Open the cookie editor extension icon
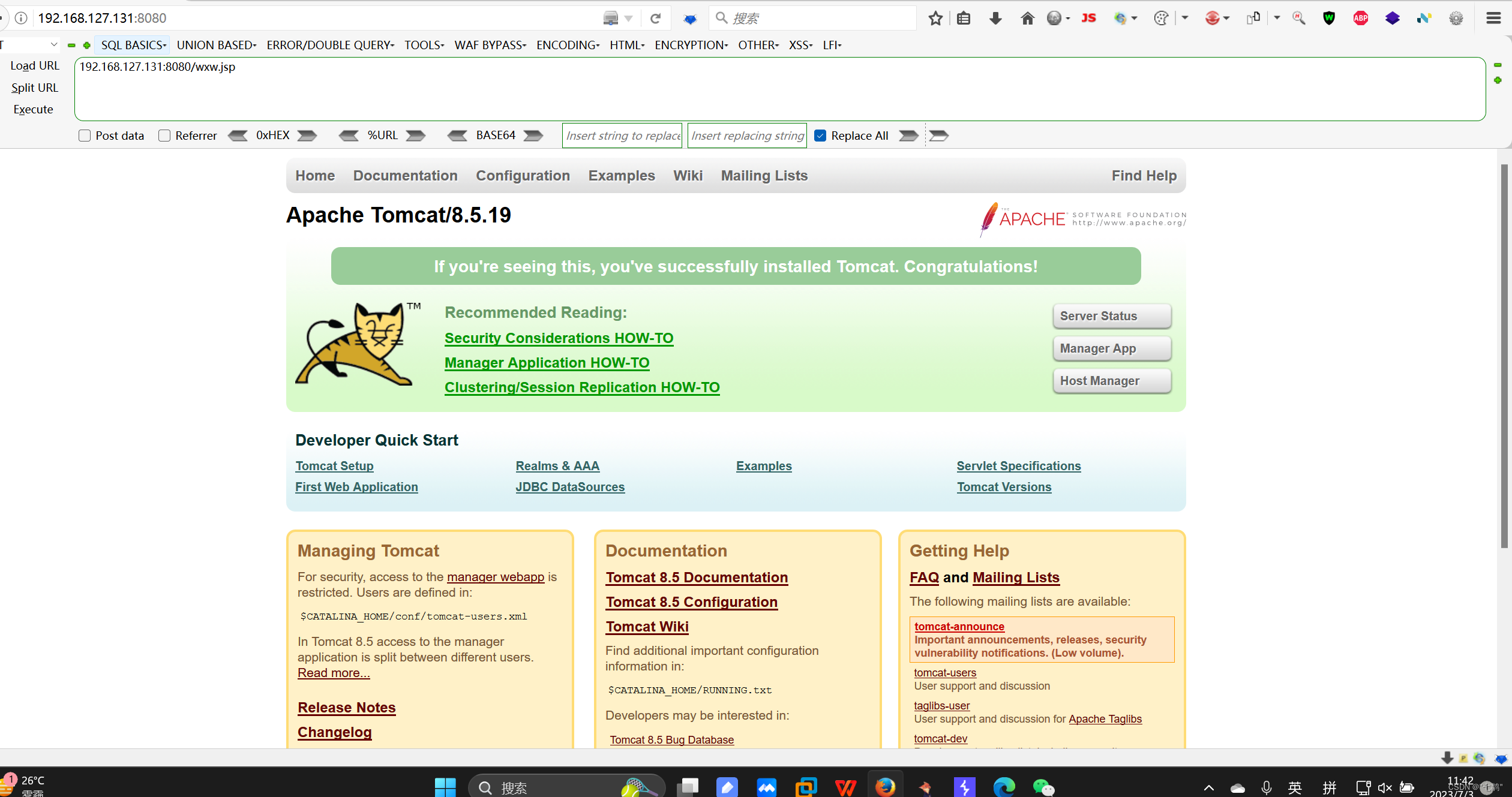Viewport: 1512px width, 797px height. [x=1160, y=18]
